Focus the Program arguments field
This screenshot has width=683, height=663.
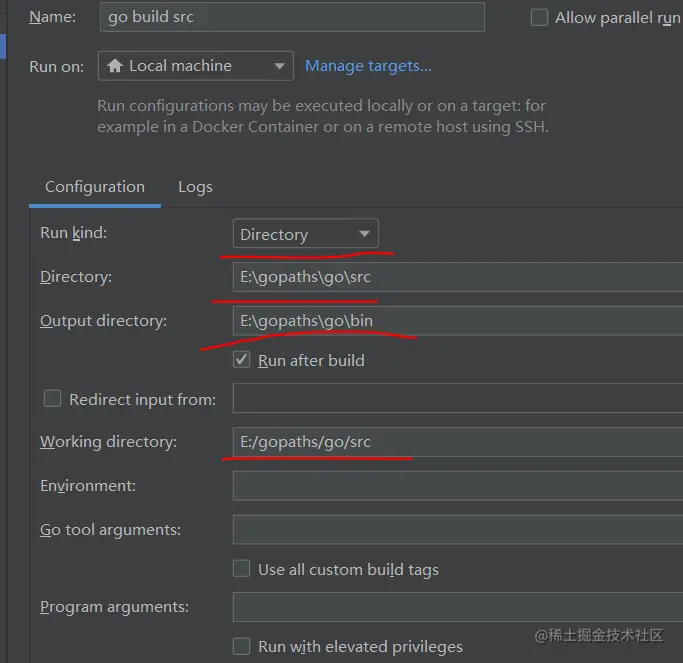(x=457, y=607)
